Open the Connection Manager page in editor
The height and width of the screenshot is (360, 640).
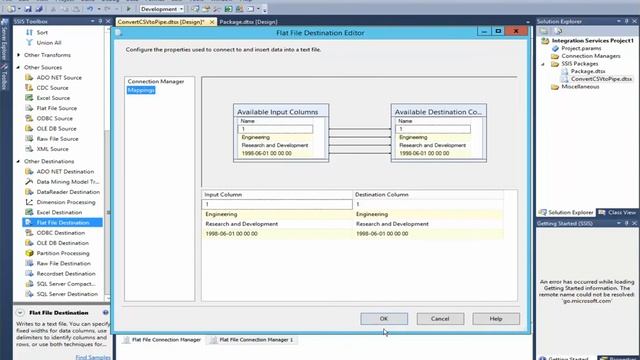[156, 81]
